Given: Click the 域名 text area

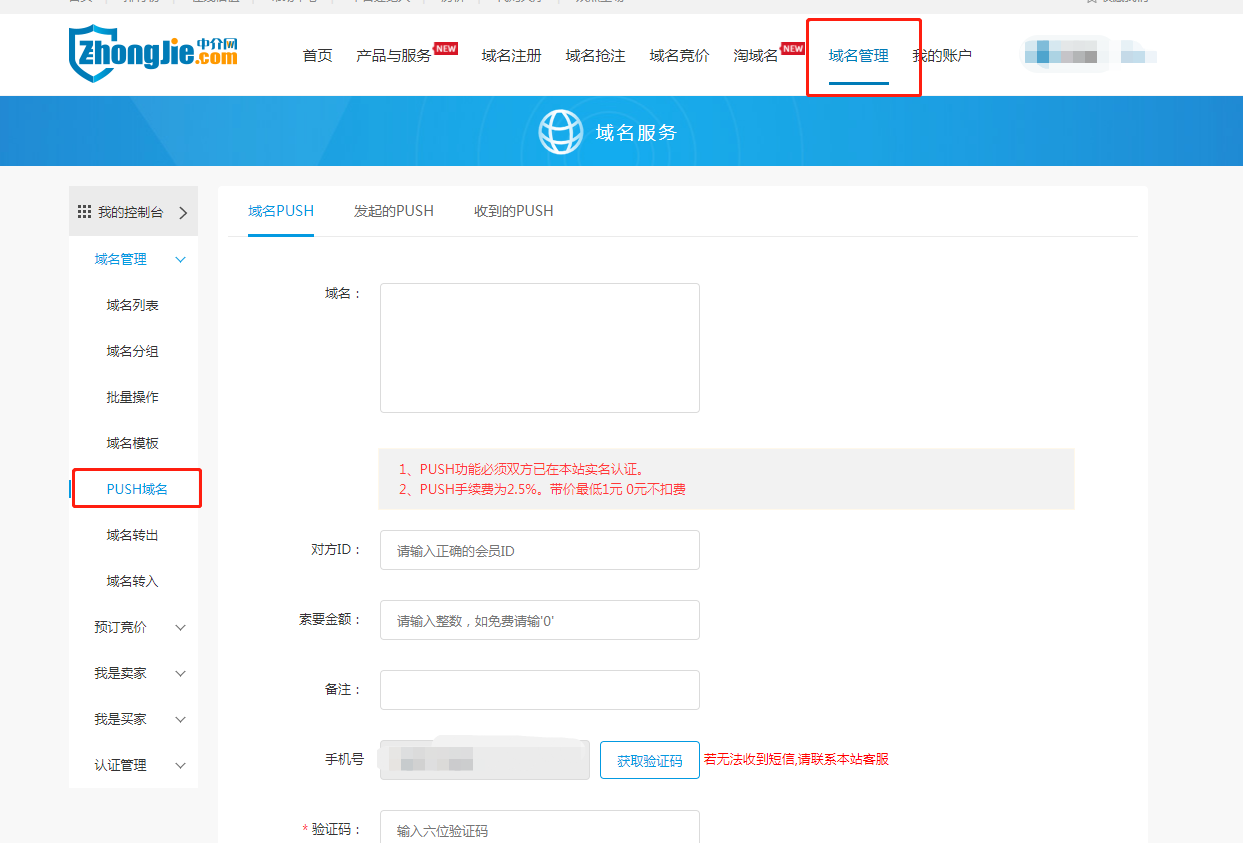Looking at the screenshot, I should (x=539, y=347).
